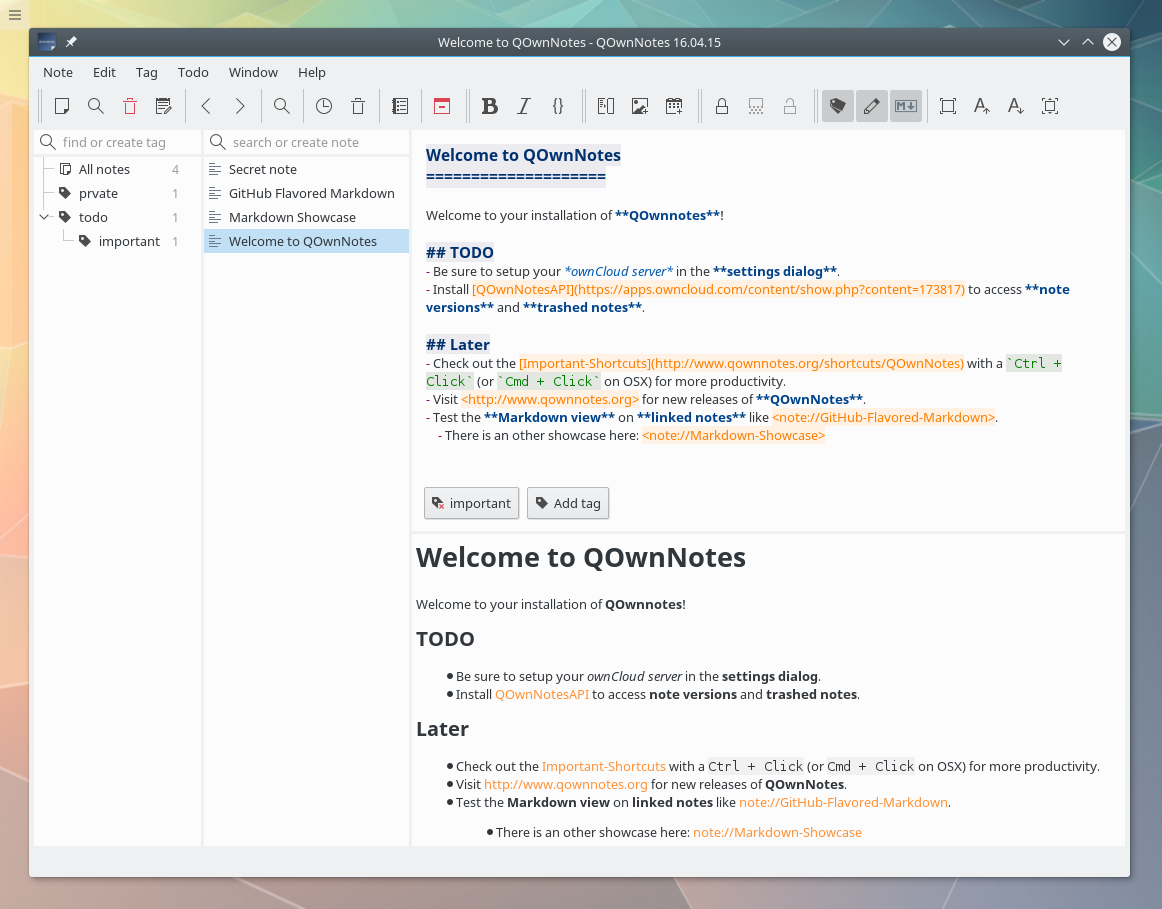Toggle the tag pane visibility
Viewport: 1162px width, 909px height.
837,106
